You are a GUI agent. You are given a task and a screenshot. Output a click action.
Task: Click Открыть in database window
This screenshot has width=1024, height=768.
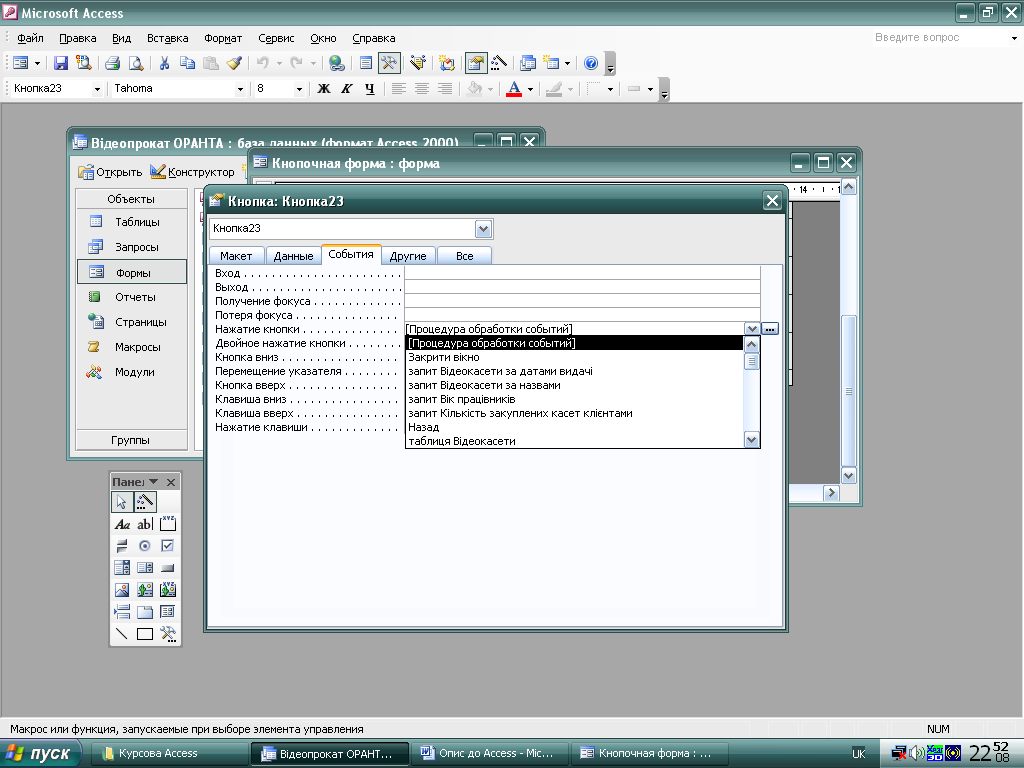pyautogui.click(x=110, y=172)
